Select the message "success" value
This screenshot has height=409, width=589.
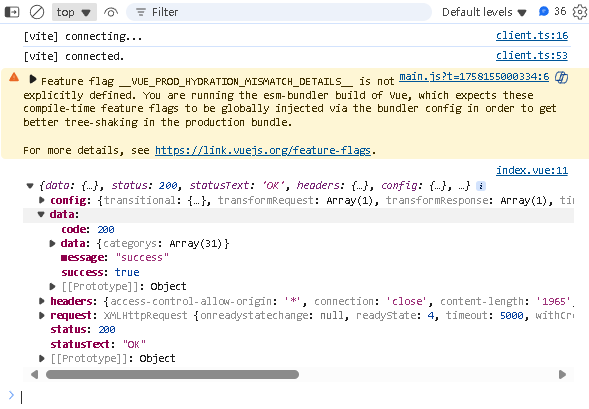(x=142, y=258)
